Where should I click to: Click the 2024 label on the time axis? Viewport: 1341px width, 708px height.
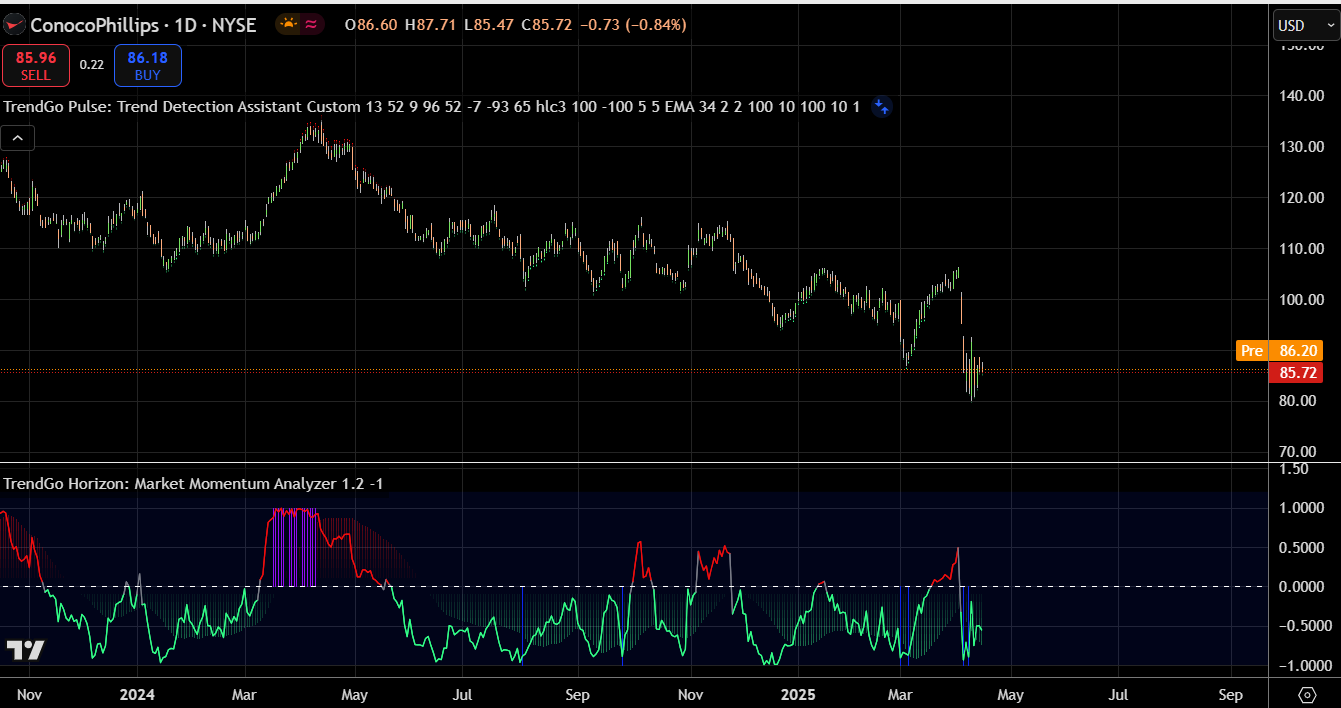pos(135,695)
